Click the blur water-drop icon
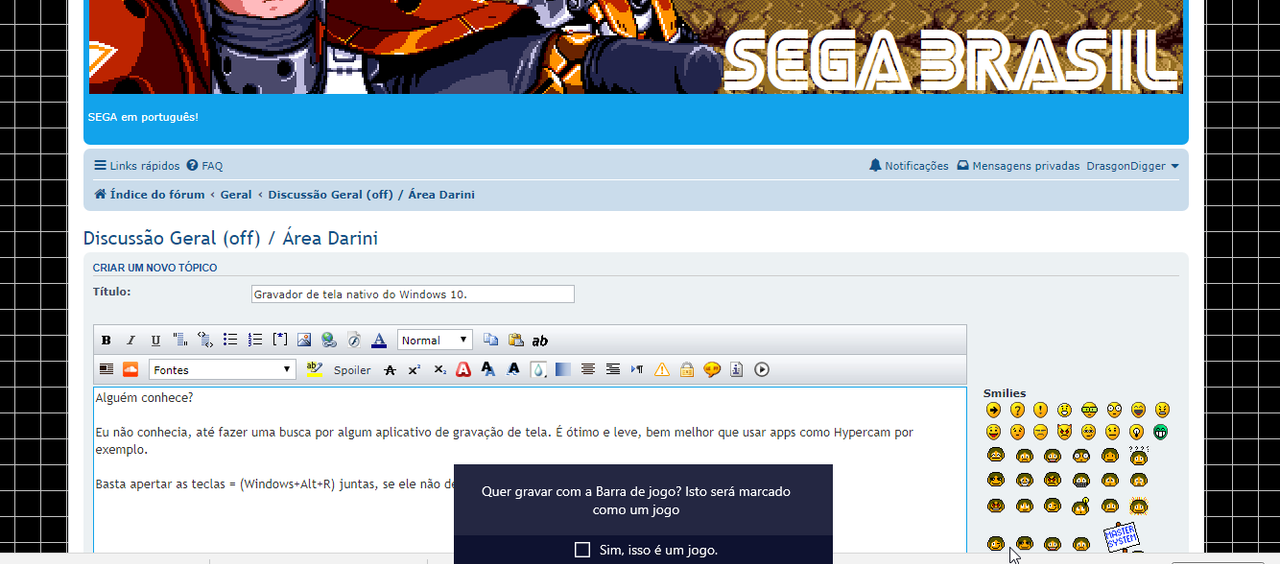The width and height of the screenshot is (1280, 564). 538,369
